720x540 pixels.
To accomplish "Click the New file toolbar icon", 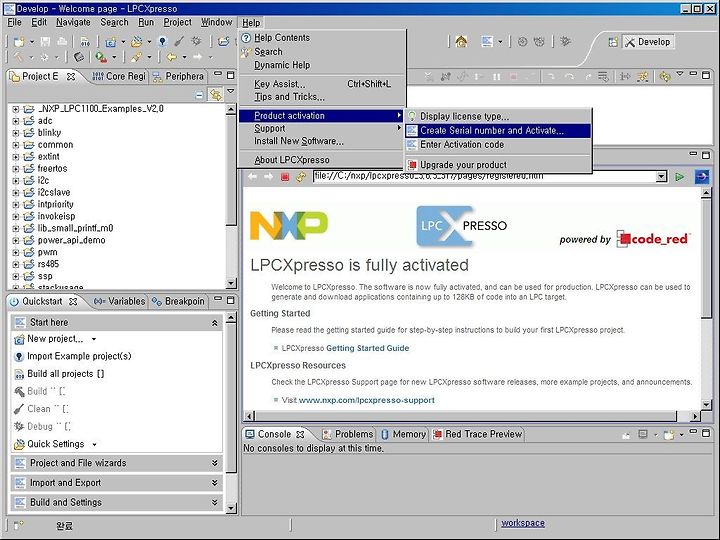I will 19,42.
